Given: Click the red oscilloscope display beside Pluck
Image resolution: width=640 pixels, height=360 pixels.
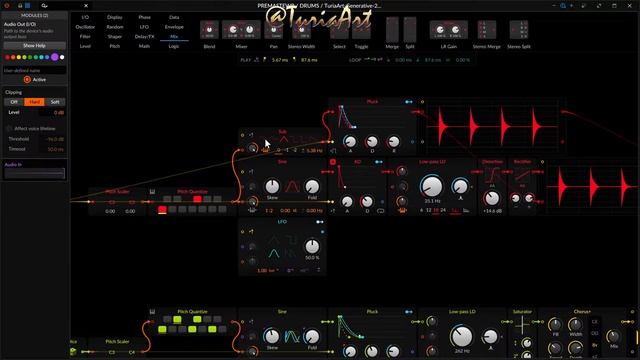Looking at the screenshot, I should [x=491, y=127].
